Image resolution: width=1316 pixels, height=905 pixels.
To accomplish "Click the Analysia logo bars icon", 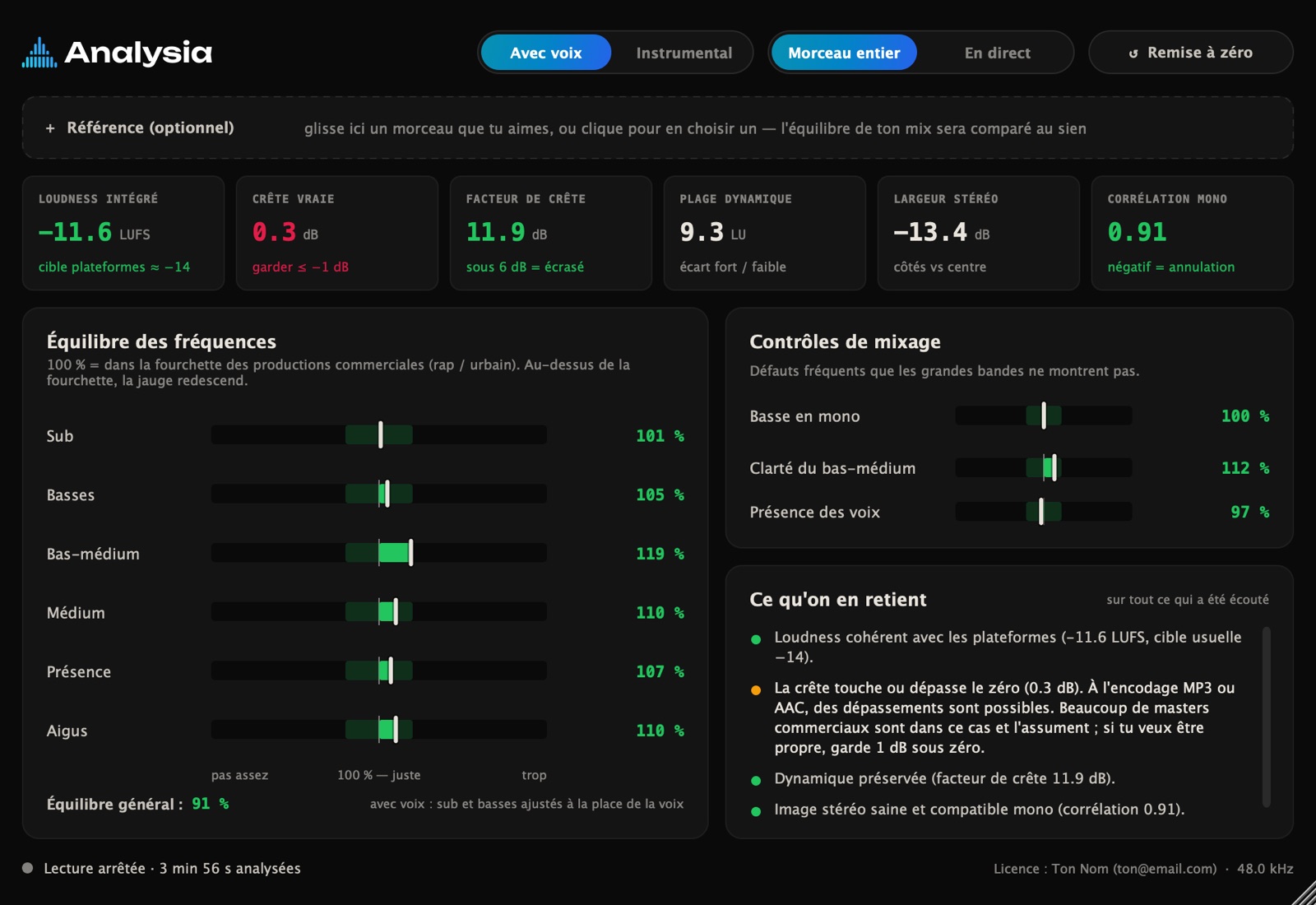I will pyautogui.click(x=39, y=53).
